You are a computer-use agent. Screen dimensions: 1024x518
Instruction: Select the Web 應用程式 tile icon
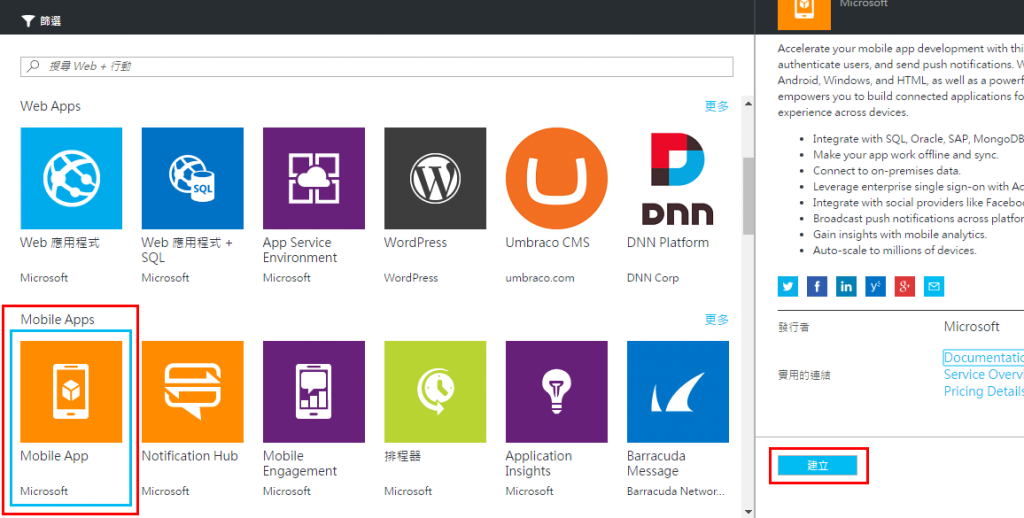tap(71, 178)
